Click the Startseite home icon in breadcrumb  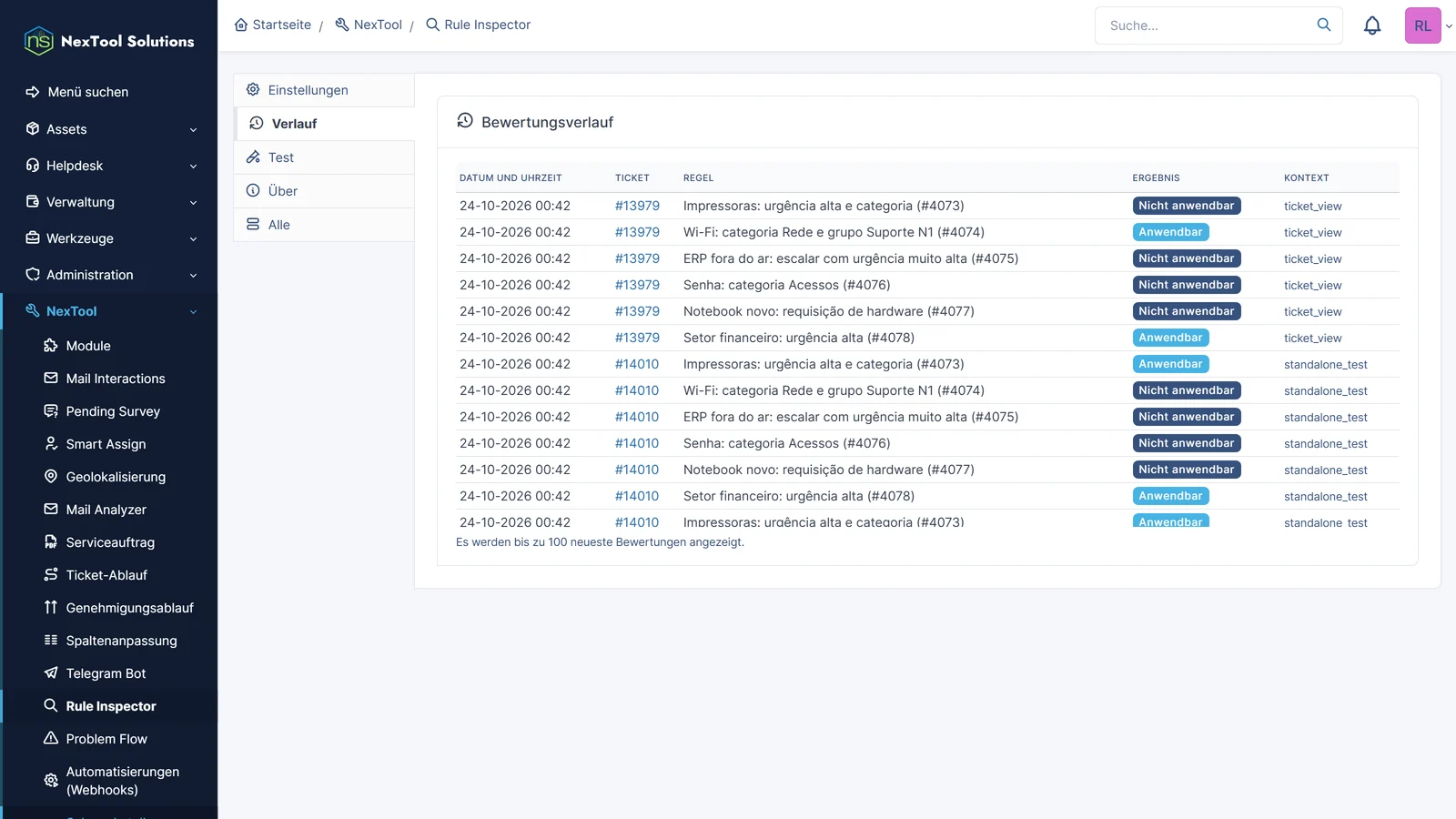241,25
